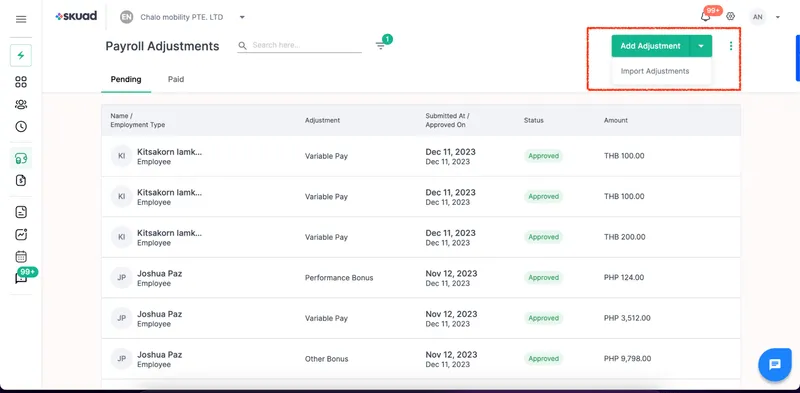Open the messages sidebar icon with 99+ badge

(x=21, y=278)
